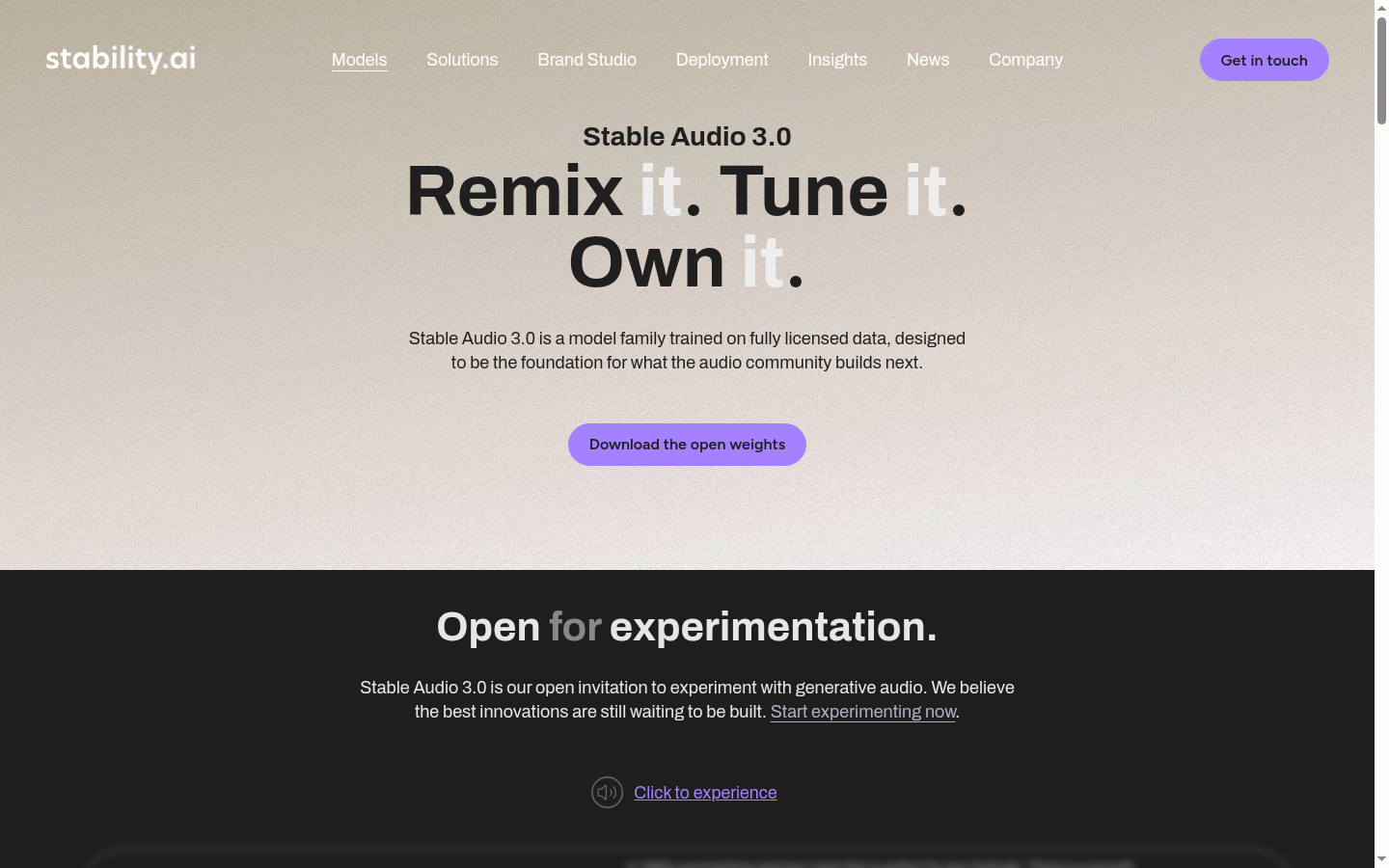Click the scrollbar up arrow
This screenshot has width=1389, height=868.
(1381, 7)
